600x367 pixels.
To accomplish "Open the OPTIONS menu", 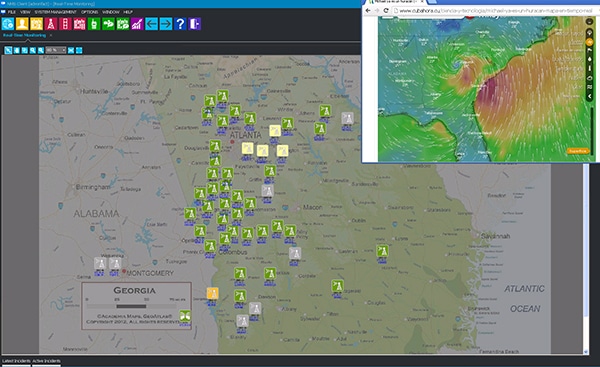I will coord(90,12).
